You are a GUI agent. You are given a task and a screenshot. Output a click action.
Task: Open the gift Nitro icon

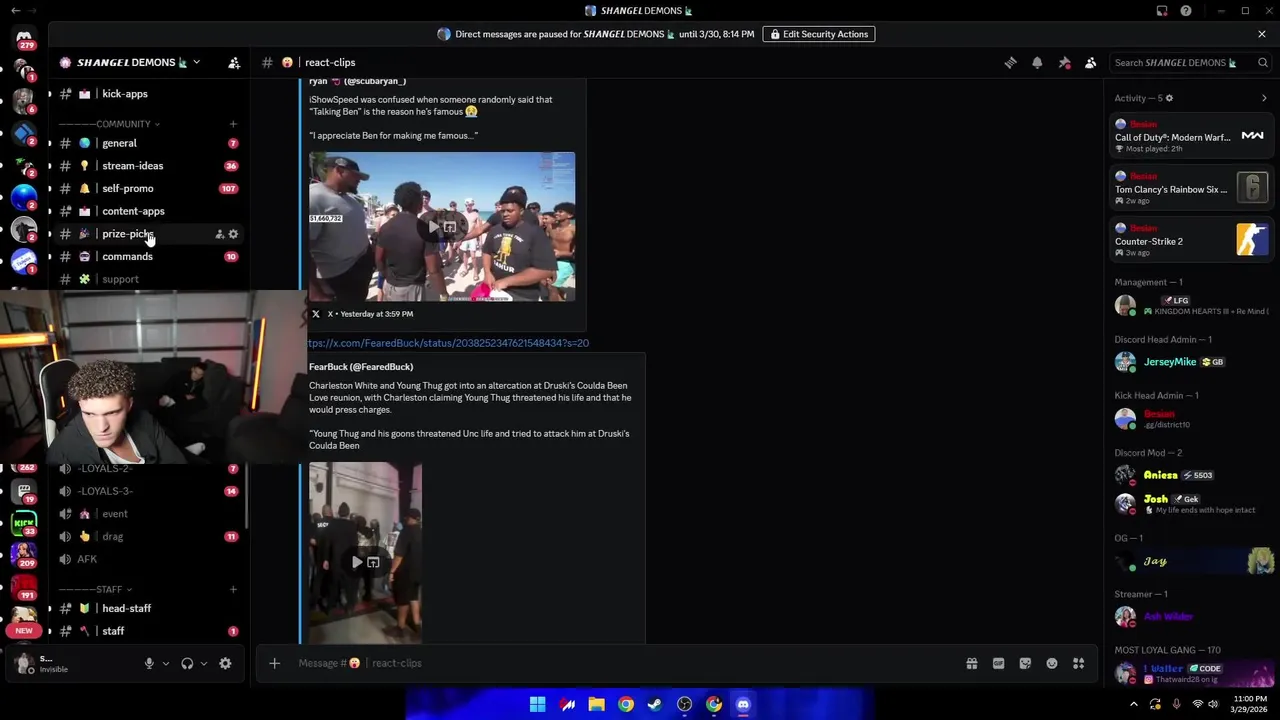click(x=972, y=663)
